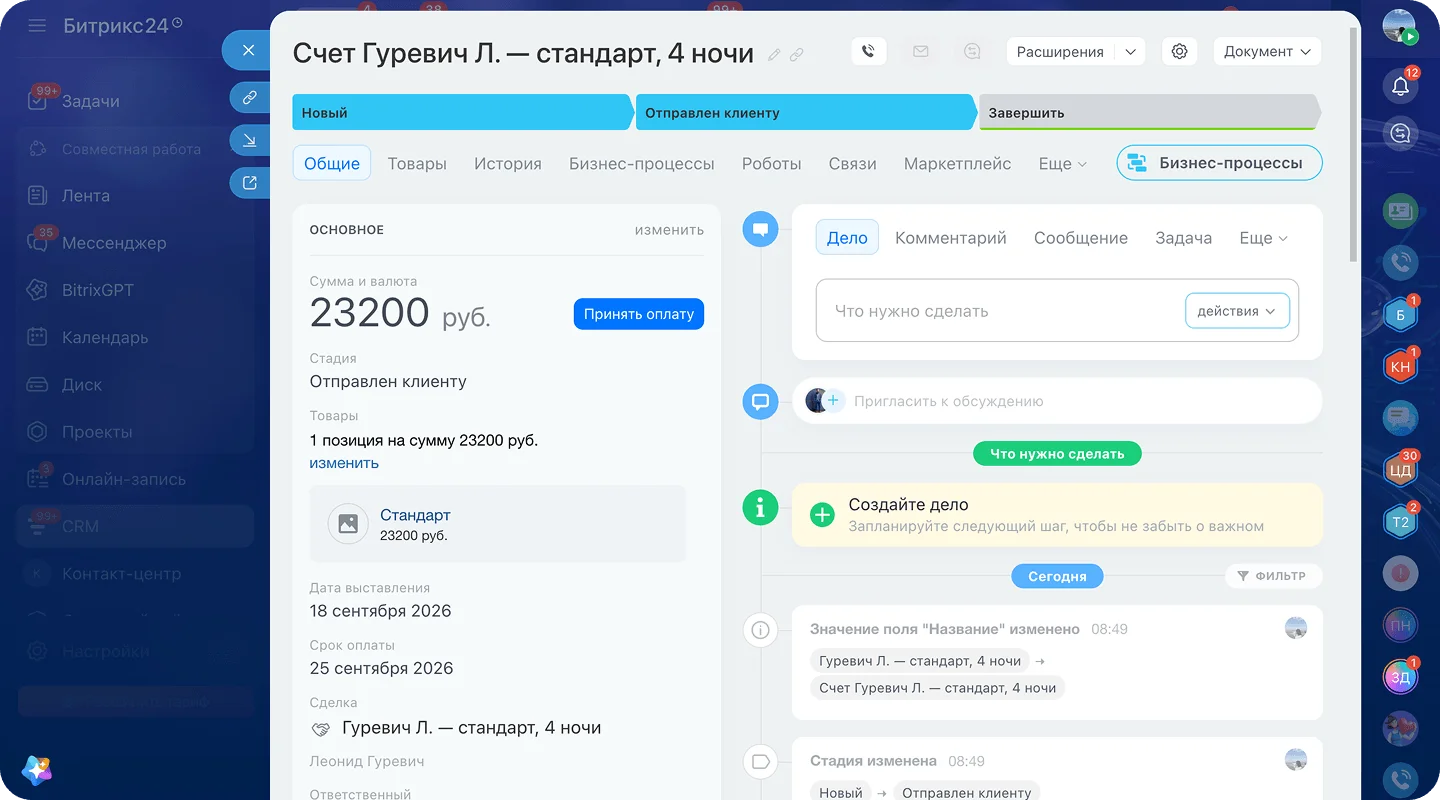The height and width of the screenshot is (800, 1440).
Task: Open the Гуревич Л. deal link
Action: click(471, 728)
